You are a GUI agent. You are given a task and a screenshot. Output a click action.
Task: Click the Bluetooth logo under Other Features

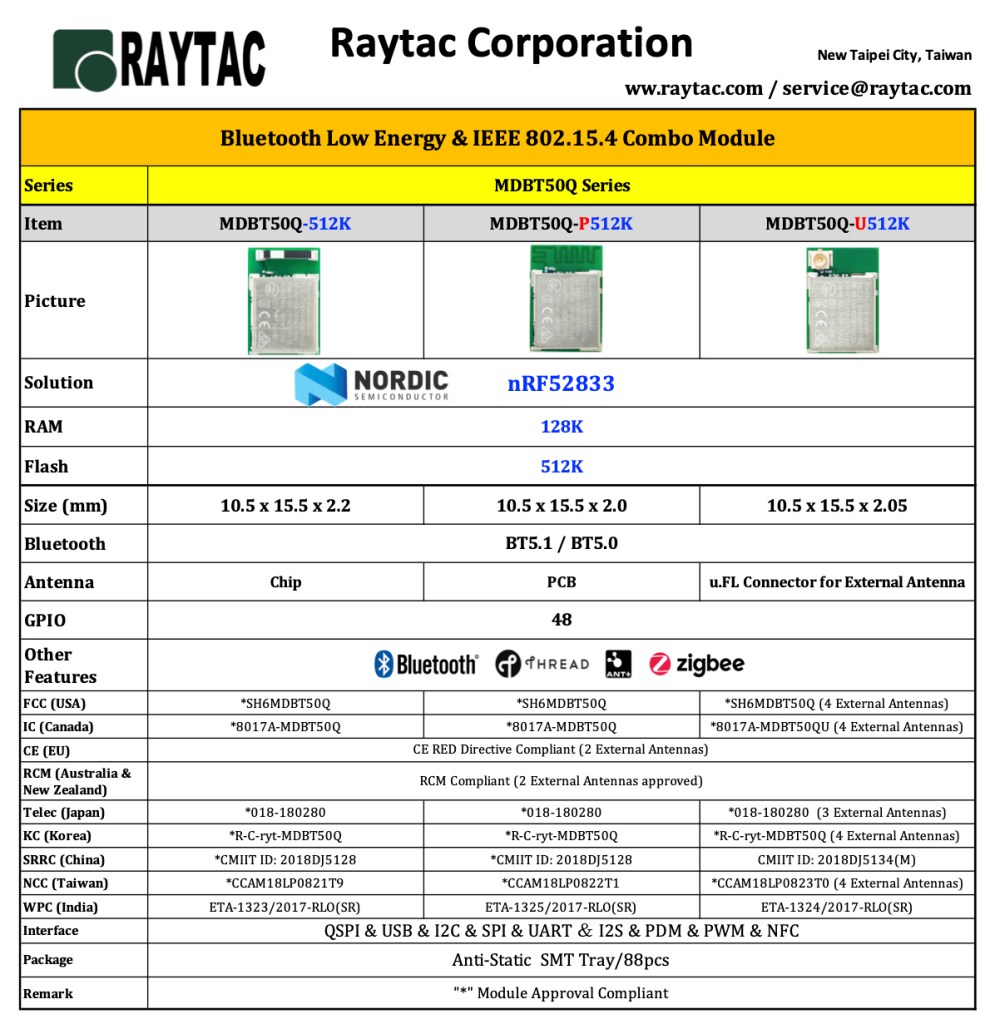426,664
